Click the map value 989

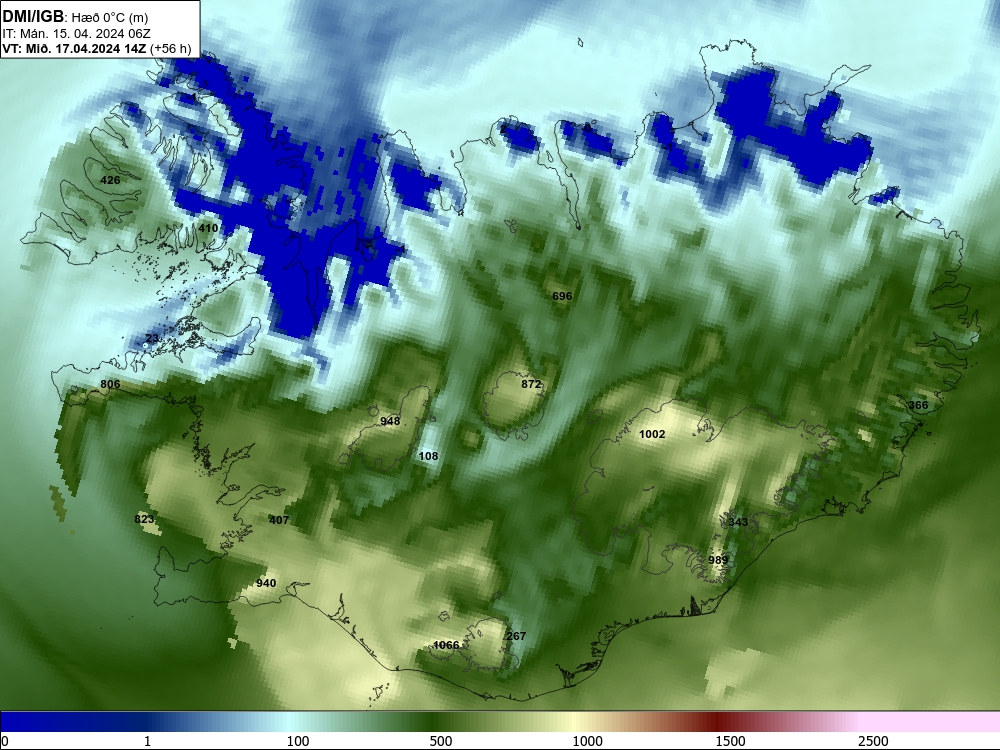point(718,560)
